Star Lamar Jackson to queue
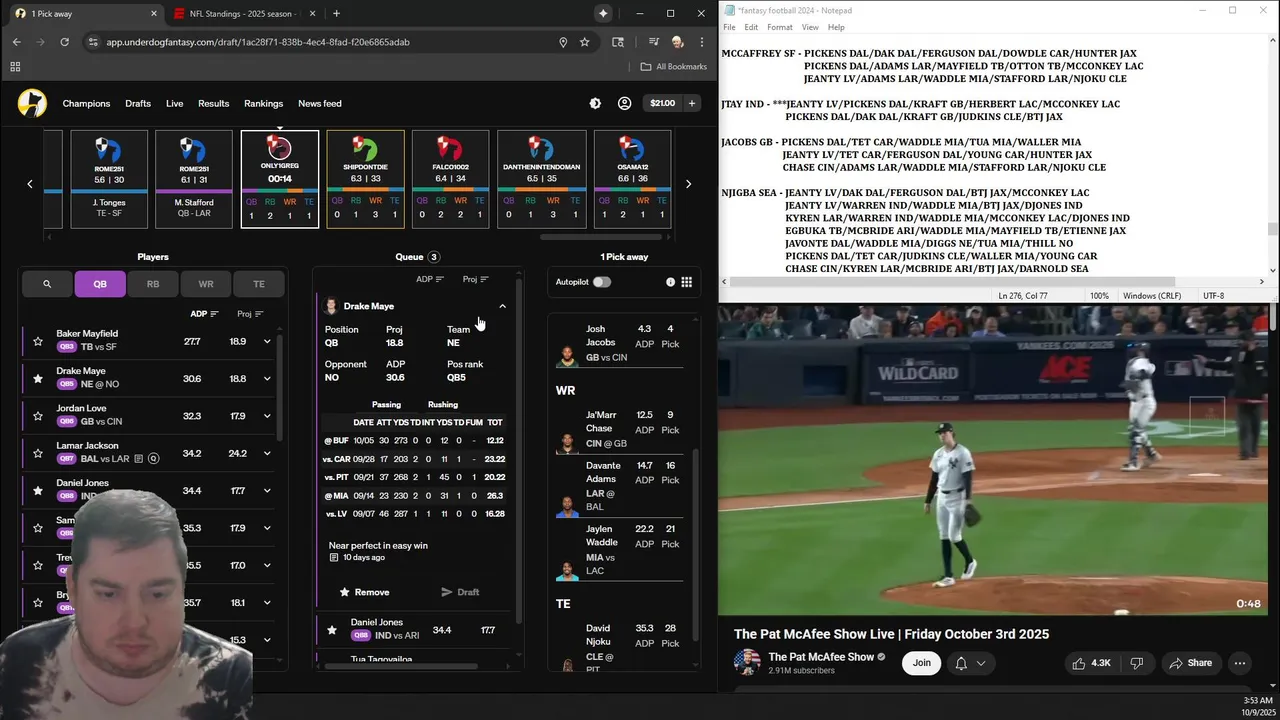This screenshot has height=720, width=1280. coord(38,453)
